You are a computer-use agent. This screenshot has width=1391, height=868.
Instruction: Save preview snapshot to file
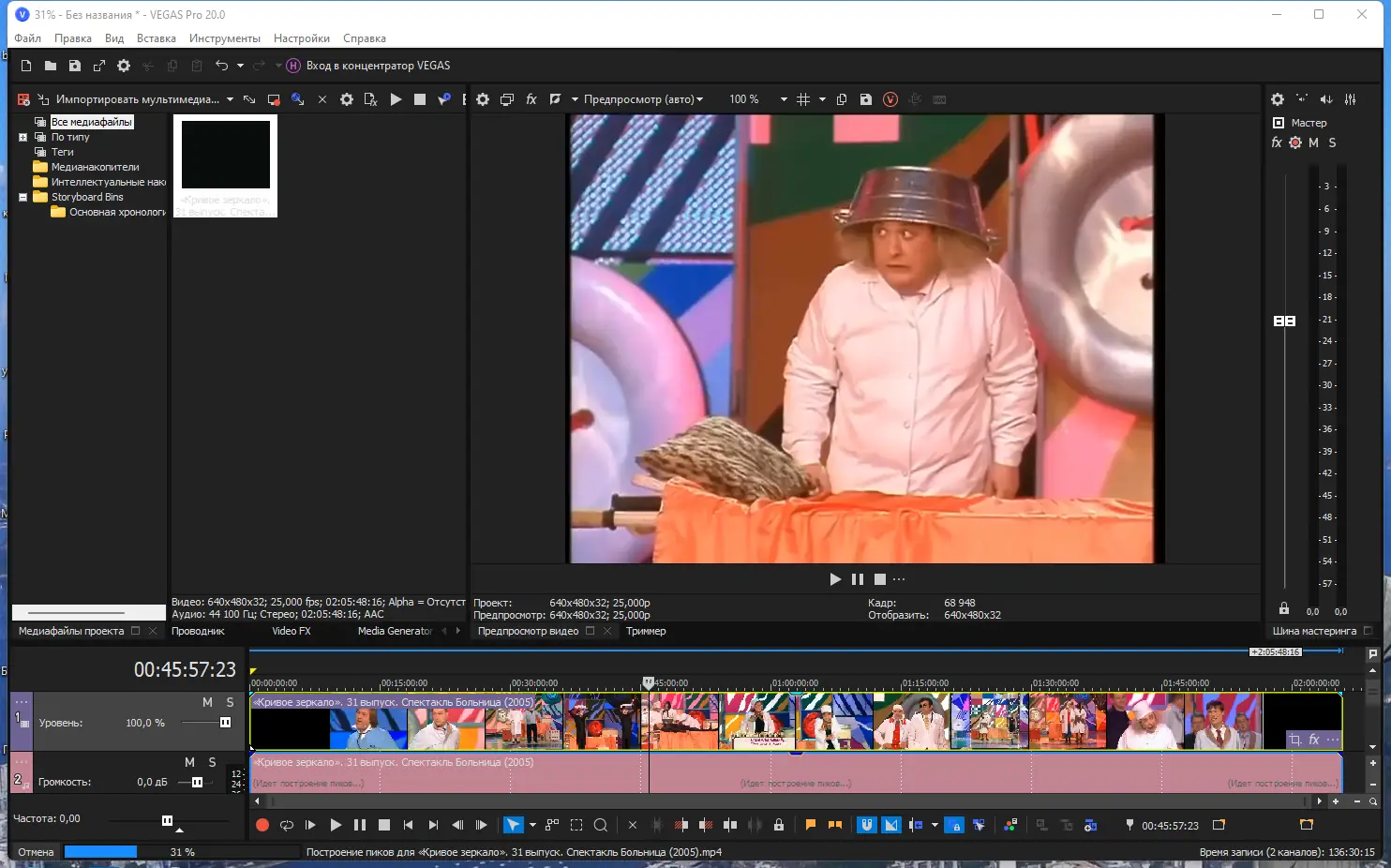866,99
